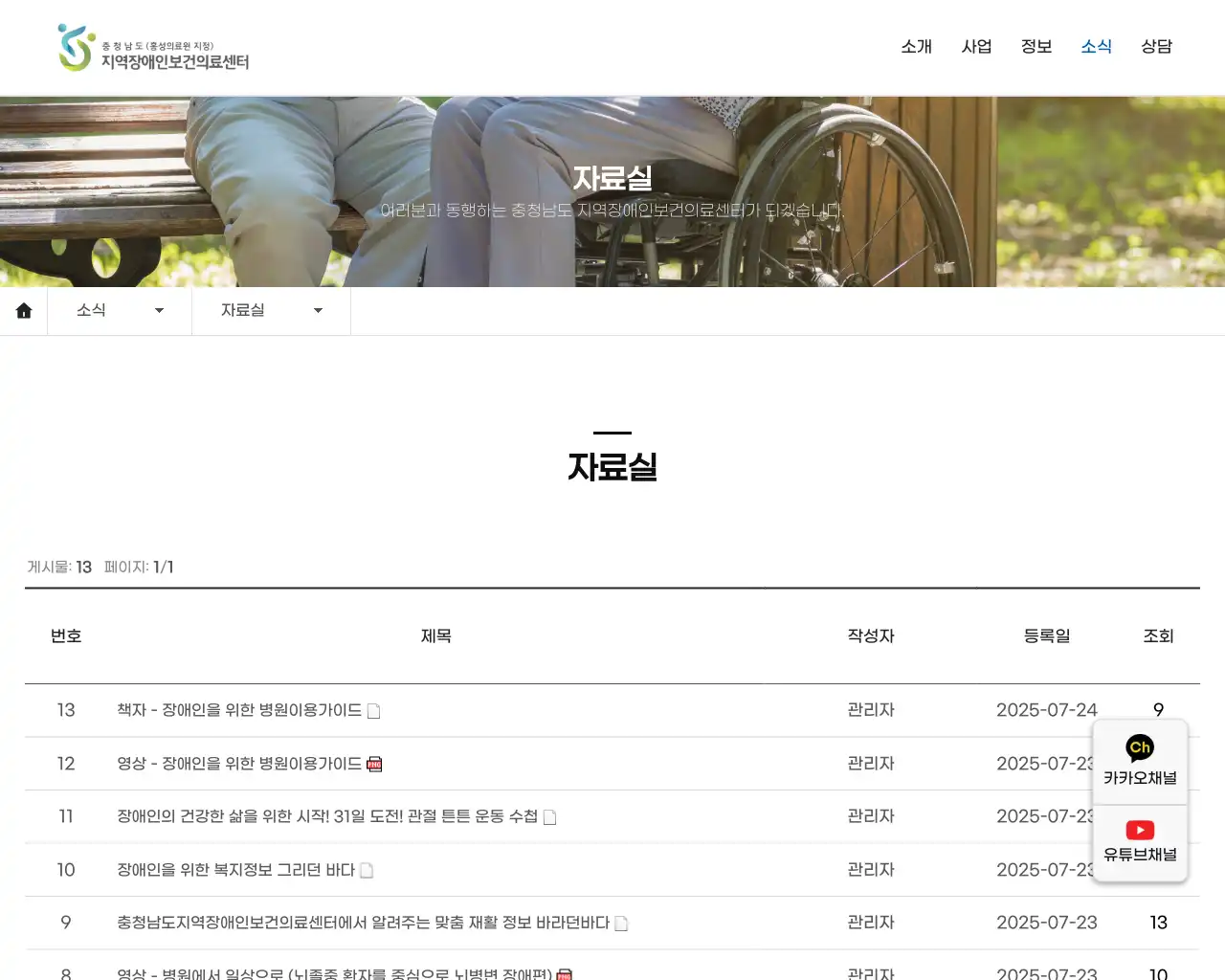Open the 카카오채널 floating icon
1225x980 pixels.
[1140, 762]
